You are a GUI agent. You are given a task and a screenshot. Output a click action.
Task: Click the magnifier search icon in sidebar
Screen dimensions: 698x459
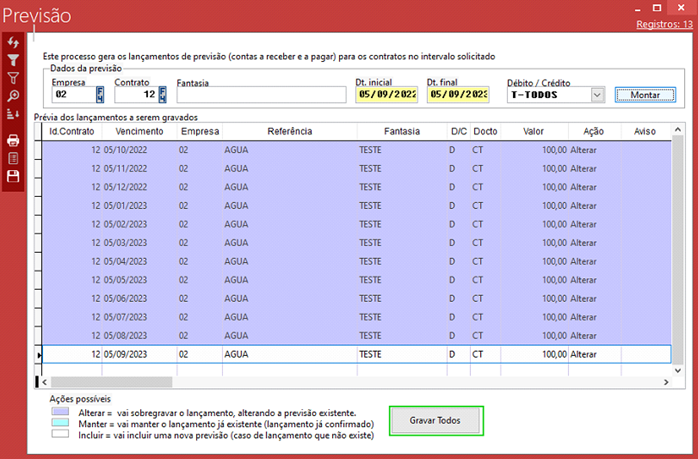(x=13, y=96)
